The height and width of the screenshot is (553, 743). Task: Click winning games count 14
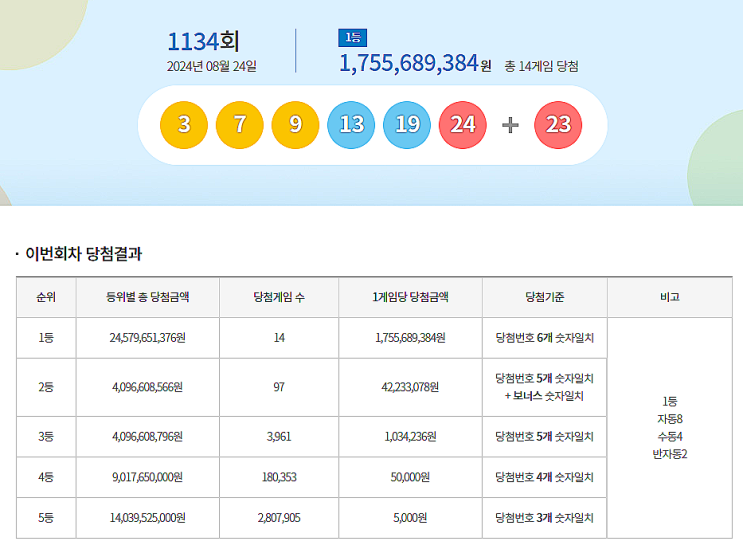tap(279, 338)
